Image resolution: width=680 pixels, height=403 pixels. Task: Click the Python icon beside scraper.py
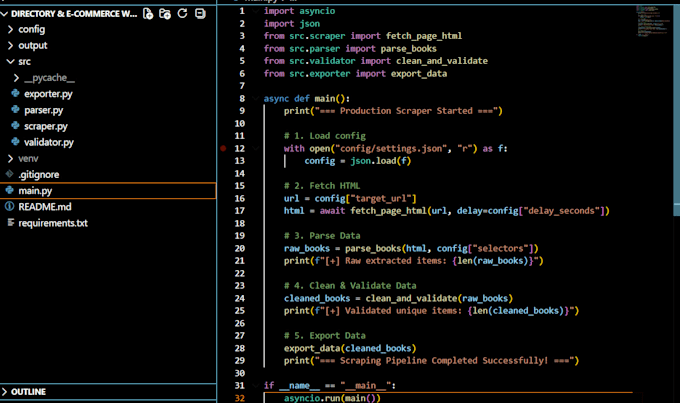click(x=16, y=125)
